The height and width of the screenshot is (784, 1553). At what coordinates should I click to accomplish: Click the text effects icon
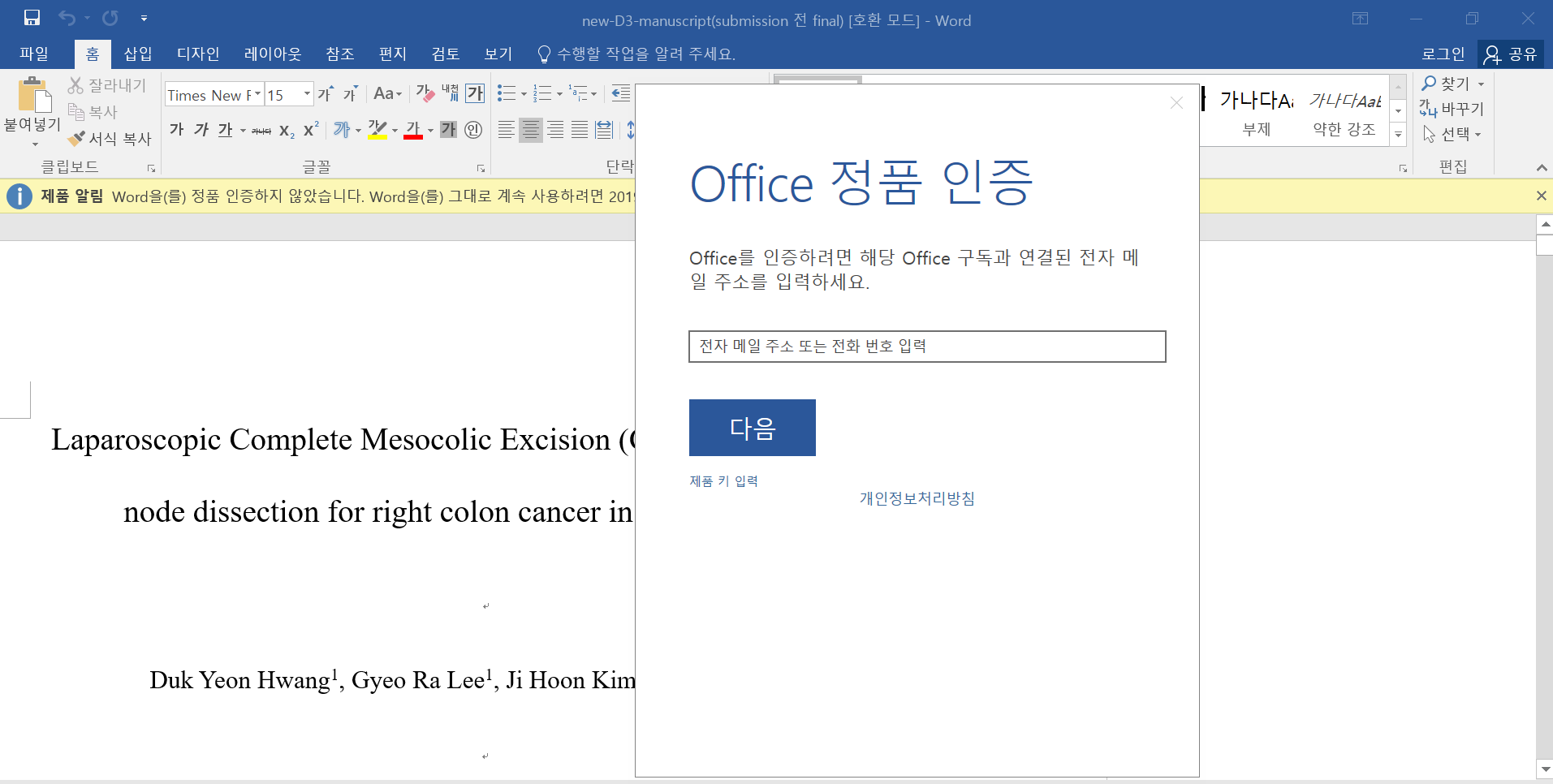point(342,130)
